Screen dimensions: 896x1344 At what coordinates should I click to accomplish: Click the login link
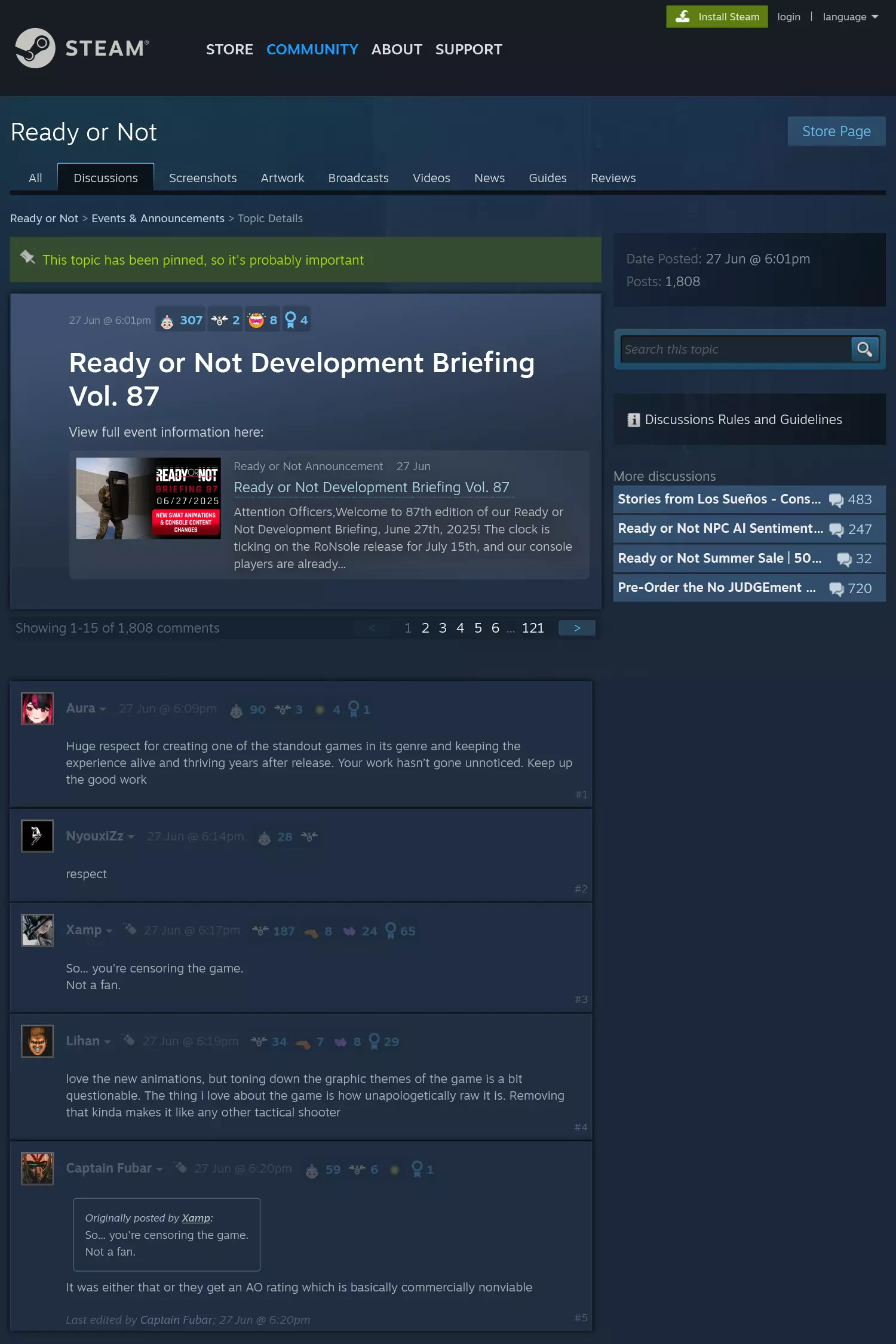click(x=788, y=17)
